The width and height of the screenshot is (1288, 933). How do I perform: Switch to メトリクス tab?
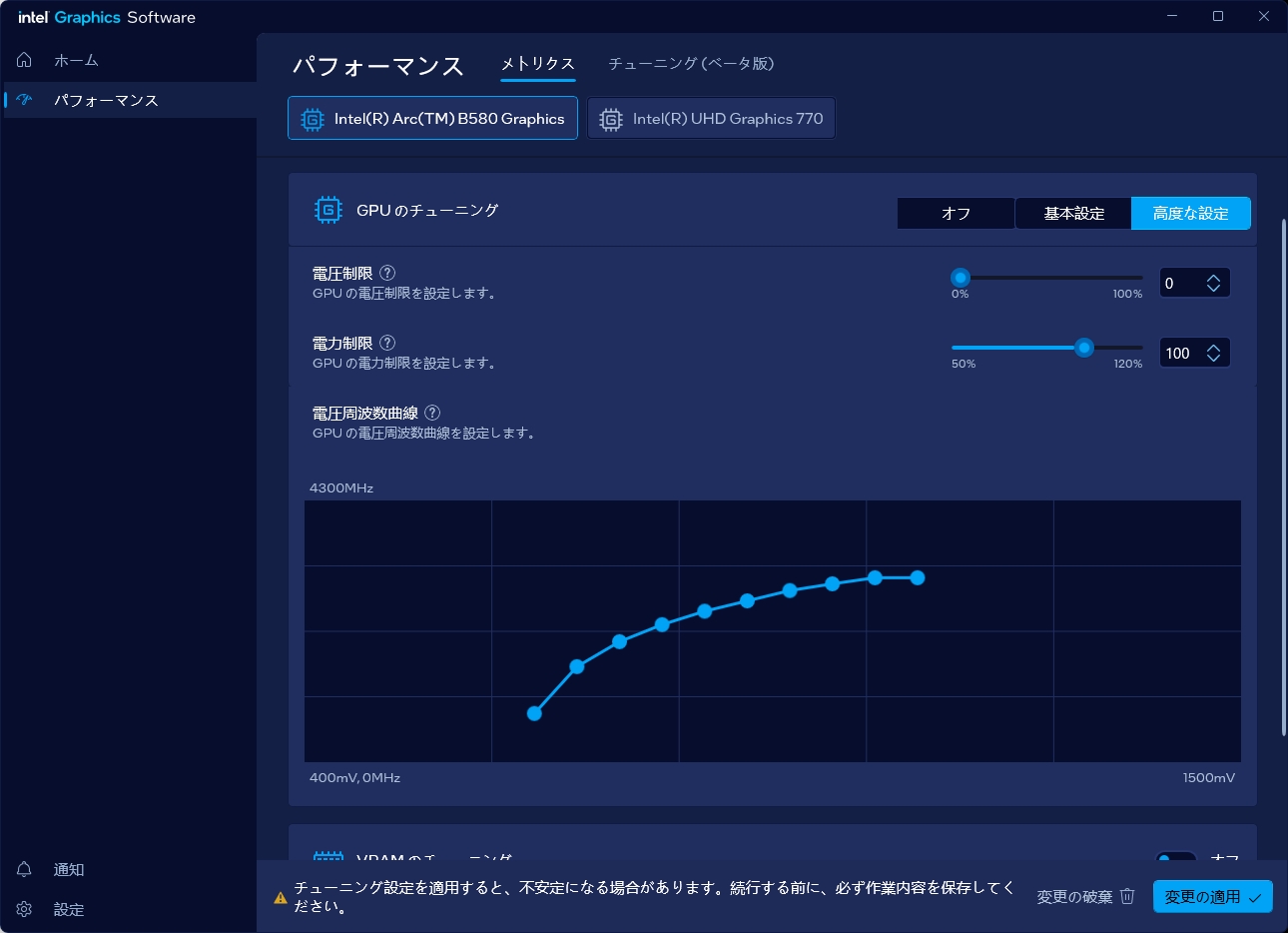(537, 63)
